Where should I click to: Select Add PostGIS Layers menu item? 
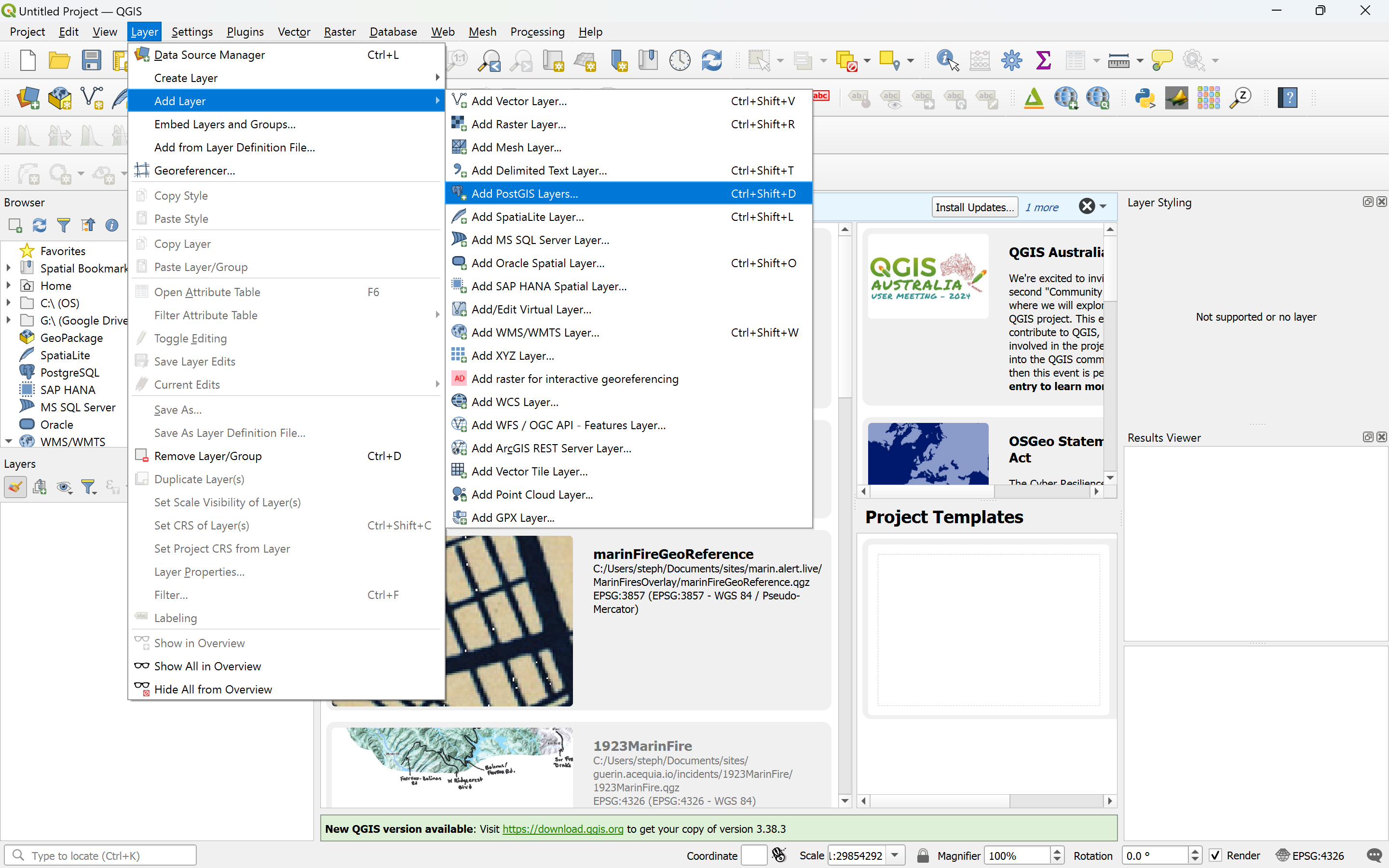(x=629, y=193)
